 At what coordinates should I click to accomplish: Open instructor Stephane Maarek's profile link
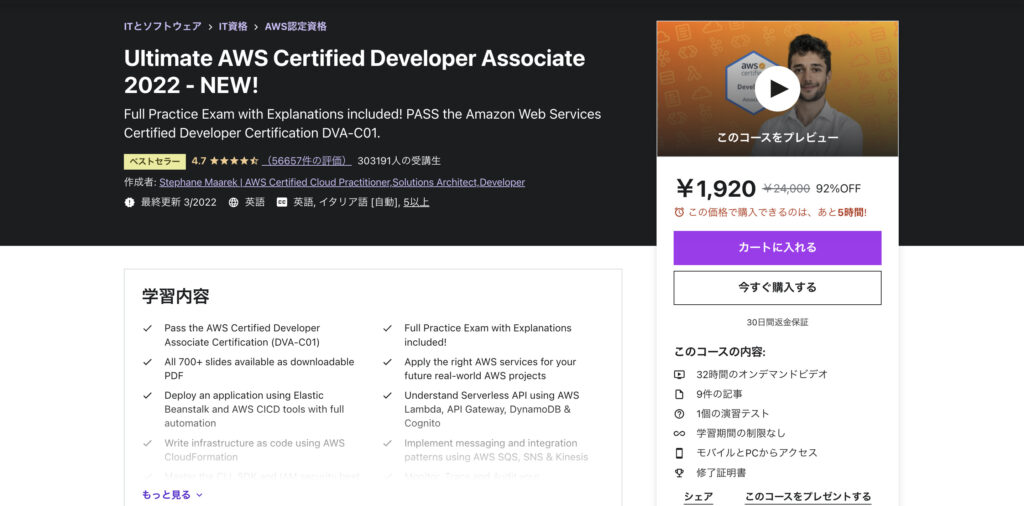pos(342,182)
